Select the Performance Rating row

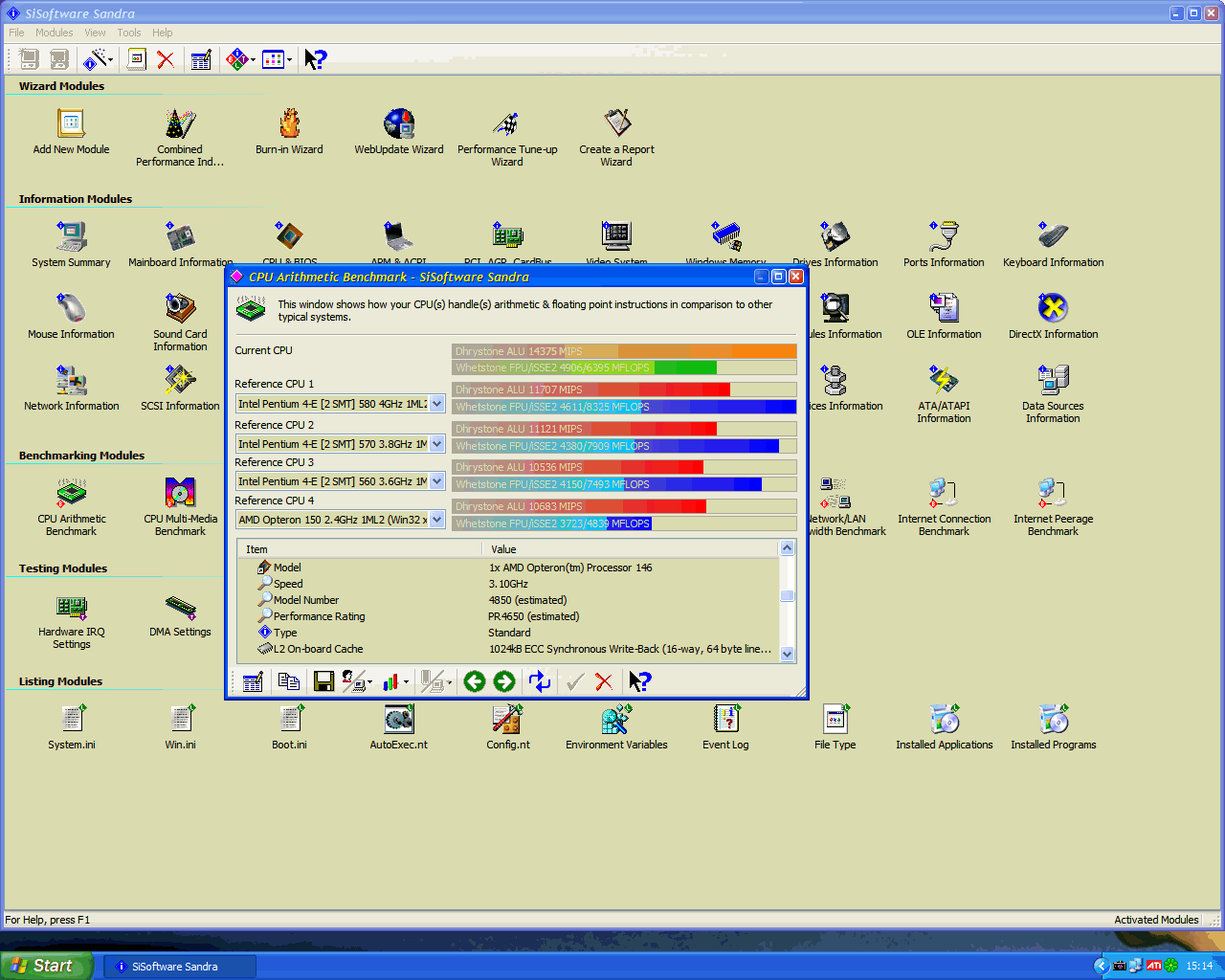coord(508,616)
